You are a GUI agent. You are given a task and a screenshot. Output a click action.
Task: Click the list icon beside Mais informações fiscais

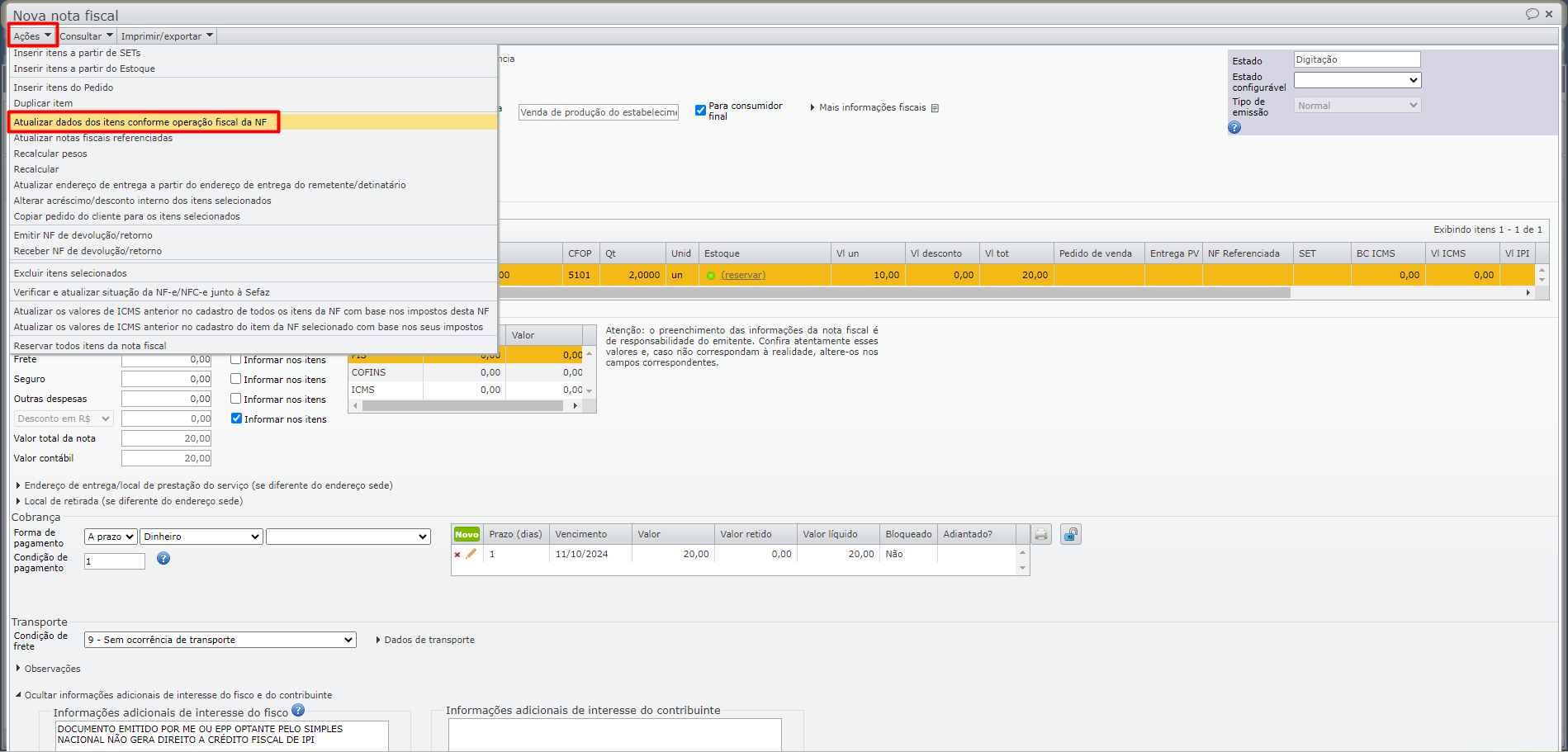935,108
